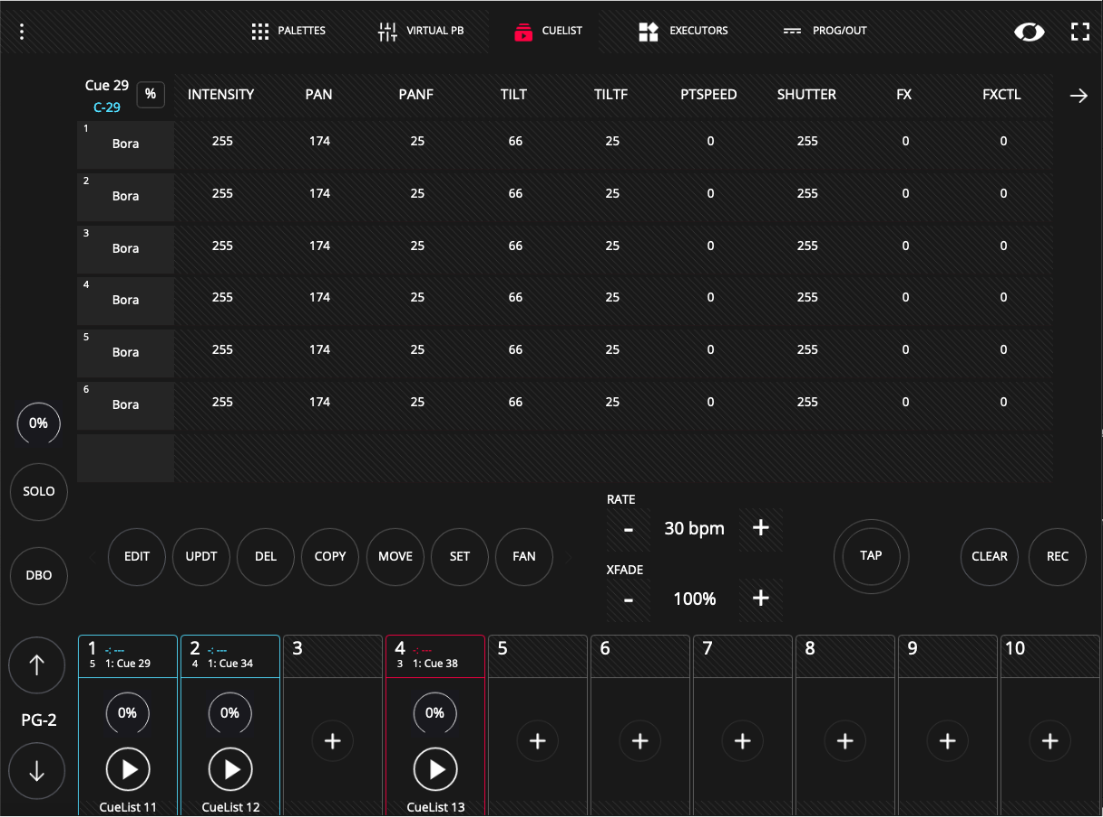
Task: Click the DEL delete button
Action: [x=266, y=557]
